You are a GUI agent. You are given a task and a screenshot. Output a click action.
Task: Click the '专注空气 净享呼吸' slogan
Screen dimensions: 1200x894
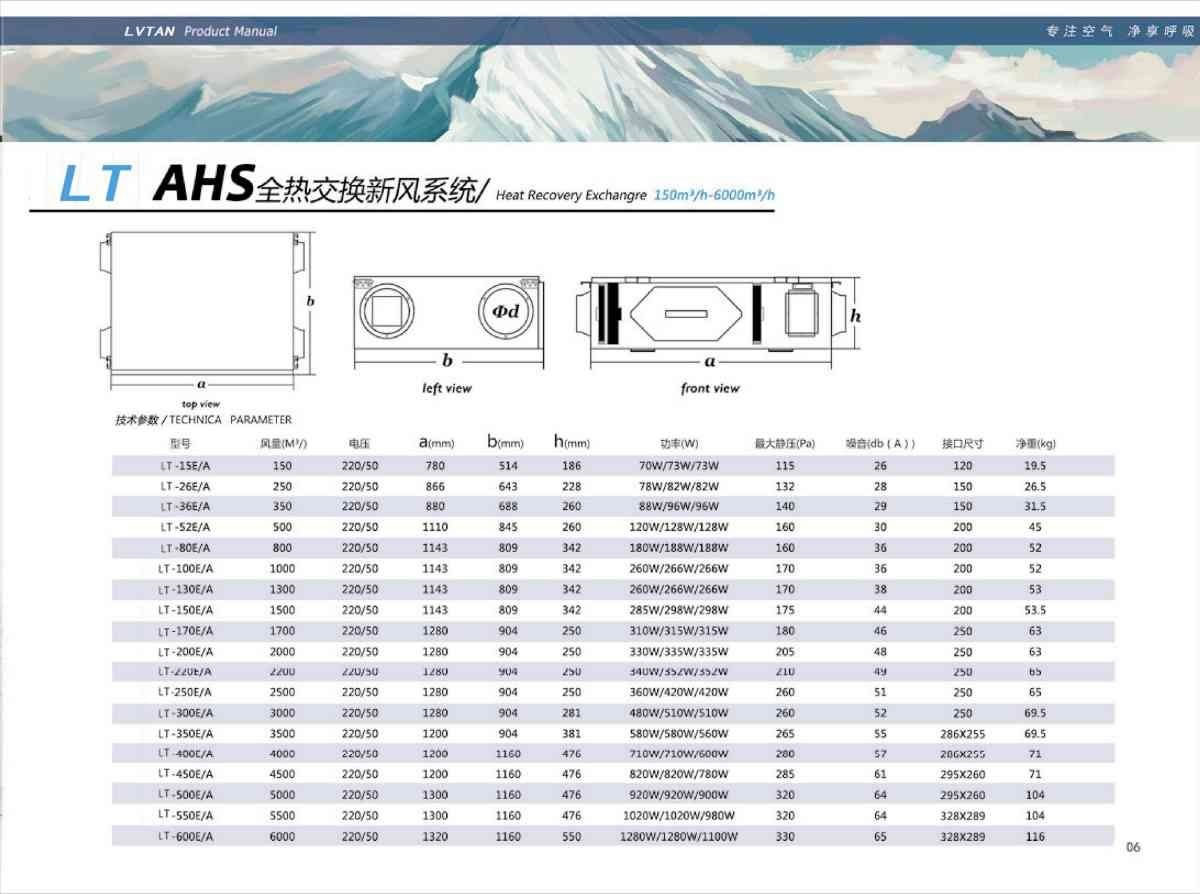1120,31
